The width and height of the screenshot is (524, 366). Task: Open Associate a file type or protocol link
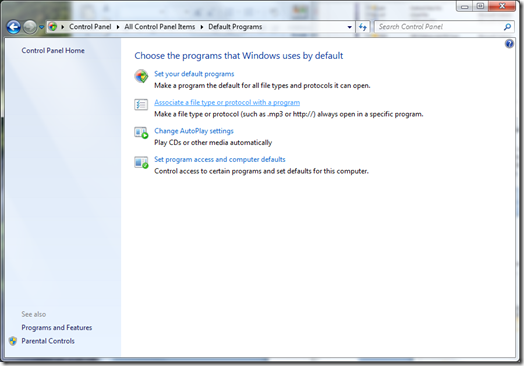[x=227, y=102]
